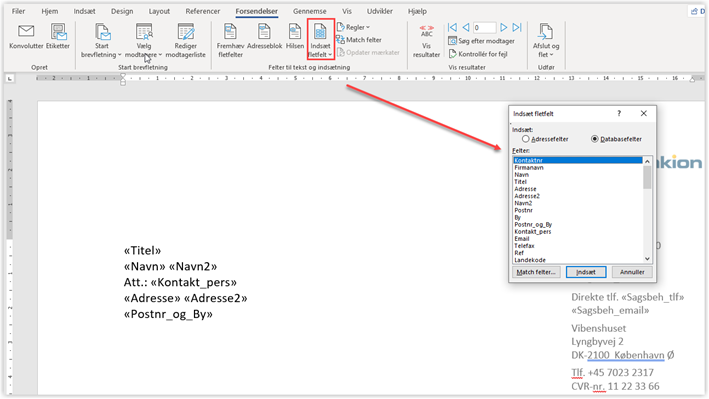The image size is (709, 399).
Task: Click the Indsæt button in dialog
Action: 586,272
